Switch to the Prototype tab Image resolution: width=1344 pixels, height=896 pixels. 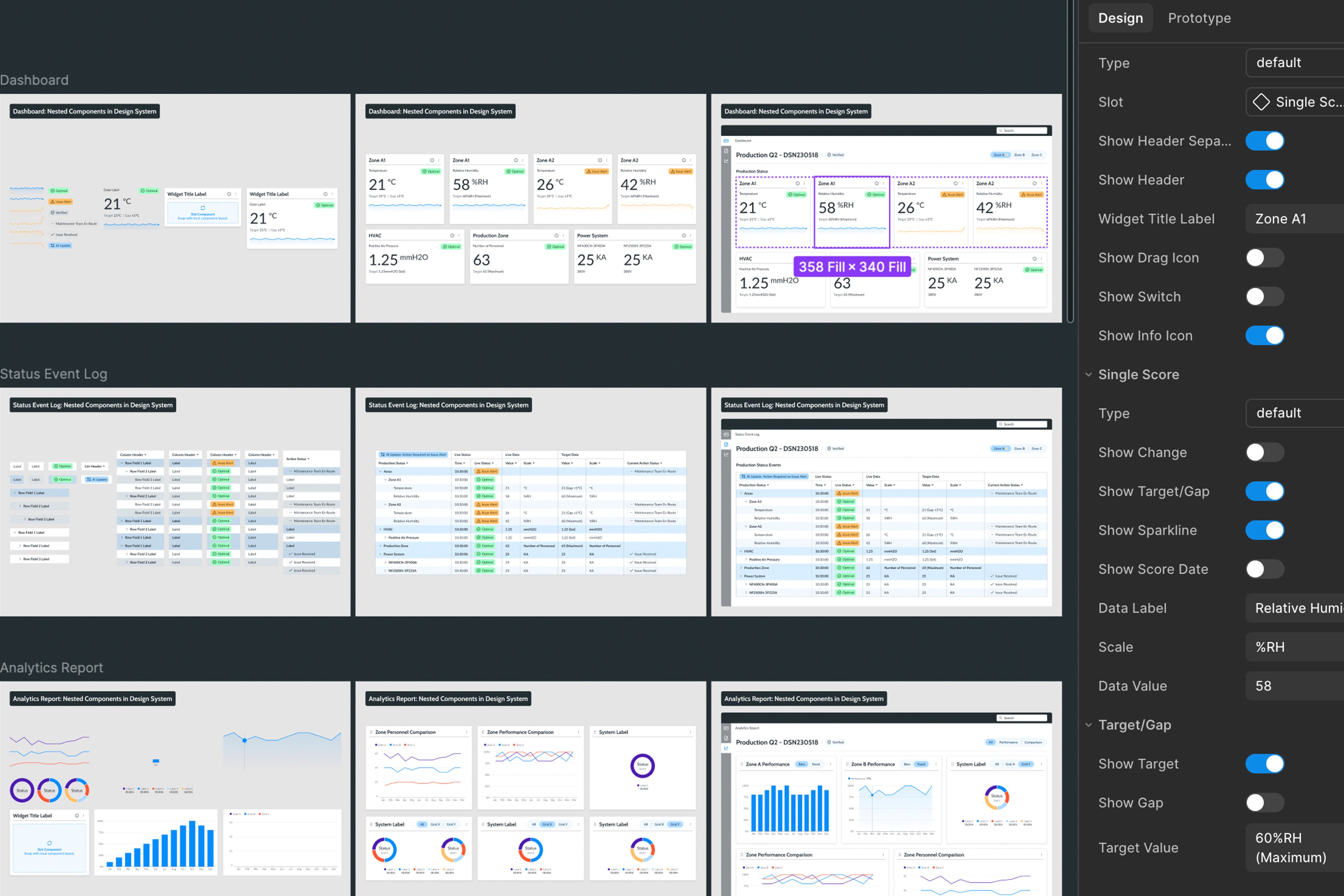coord(1199,18)
